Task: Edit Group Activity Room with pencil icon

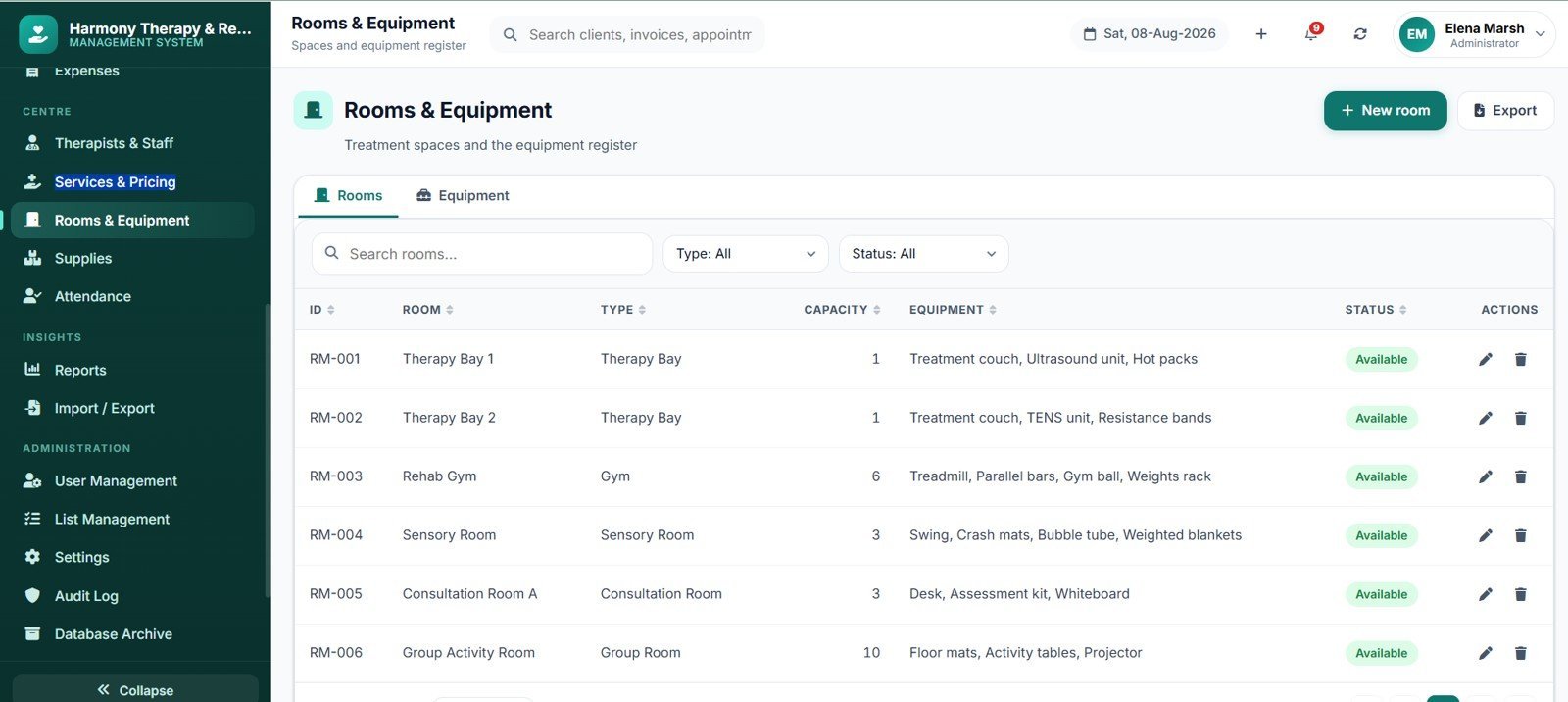Action: (x=1486, y=654)
